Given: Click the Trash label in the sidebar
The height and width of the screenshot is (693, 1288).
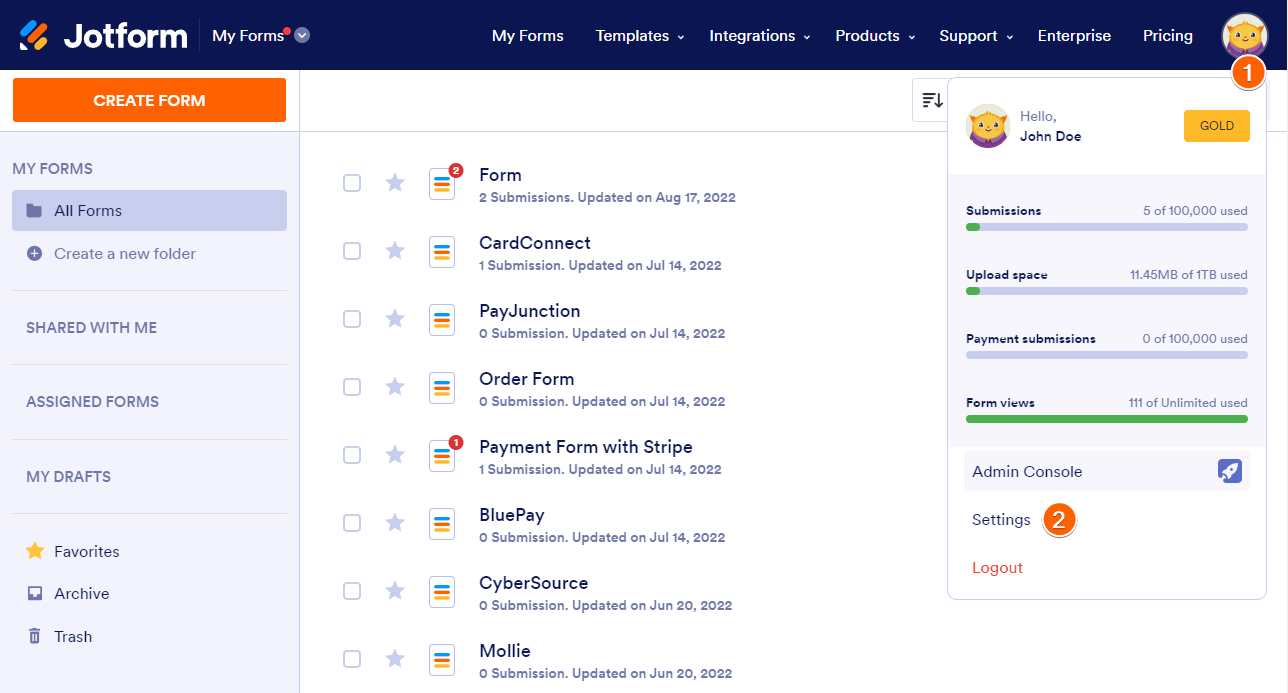Looking at the screenshot, I should pyautogui.click(x=73, y=636).
